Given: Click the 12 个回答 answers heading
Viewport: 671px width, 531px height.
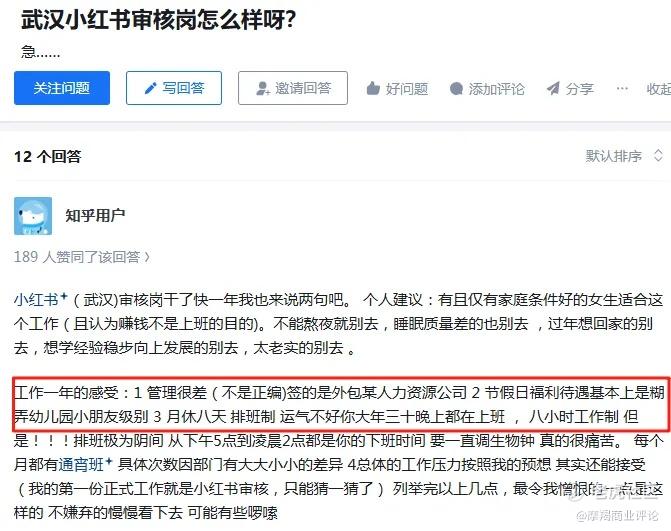Looking at the screenshot, I should point(48,156).
